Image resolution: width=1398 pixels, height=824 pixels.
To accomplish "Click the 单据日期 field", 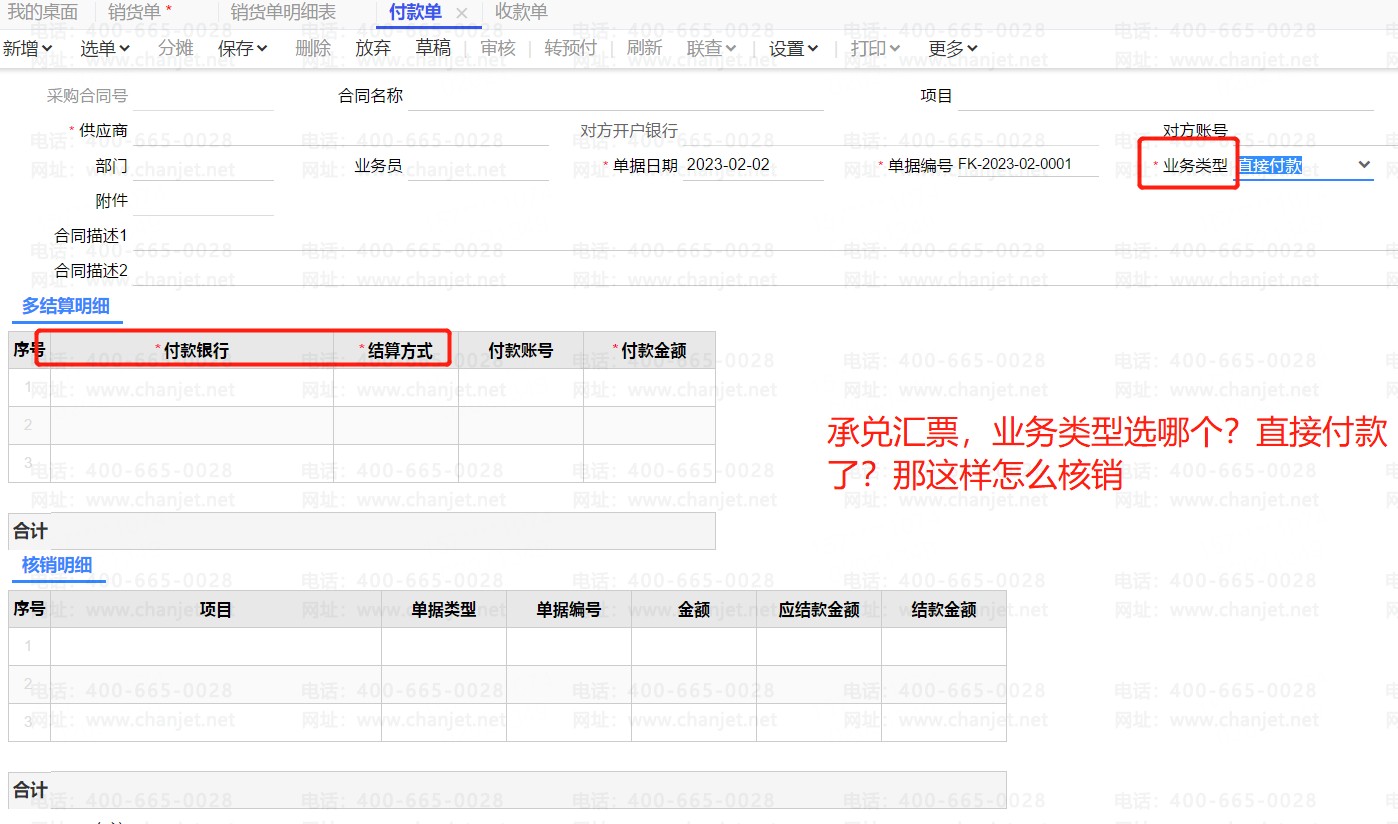I will coord(752,166).
